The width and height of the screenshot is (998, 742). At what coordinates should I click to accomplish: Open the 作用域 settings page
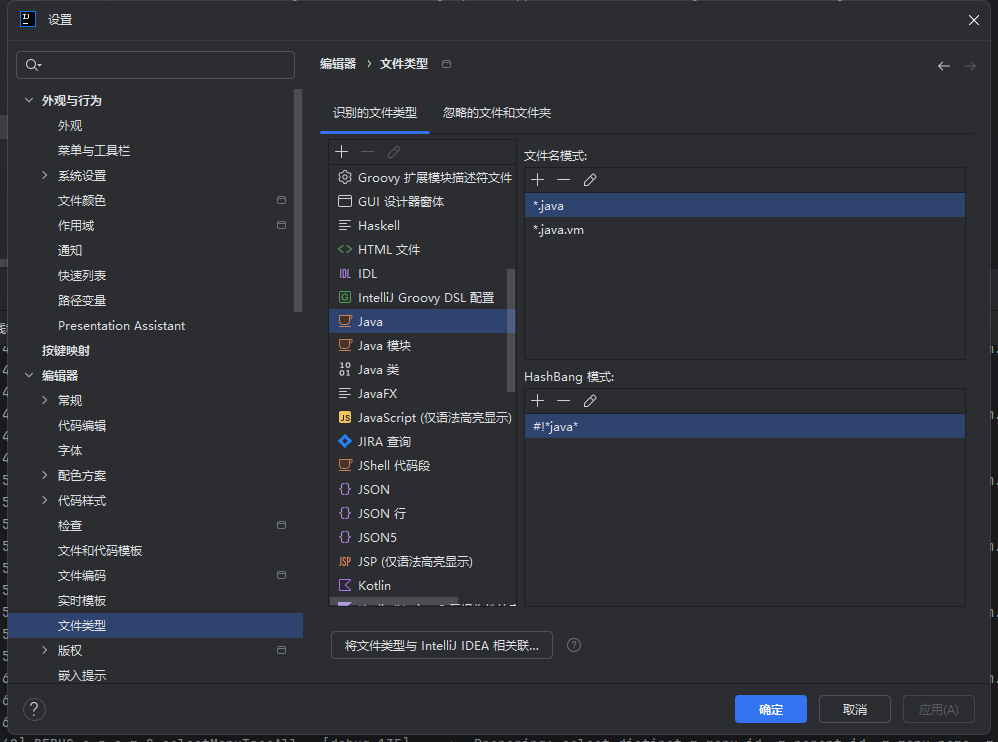76,225
